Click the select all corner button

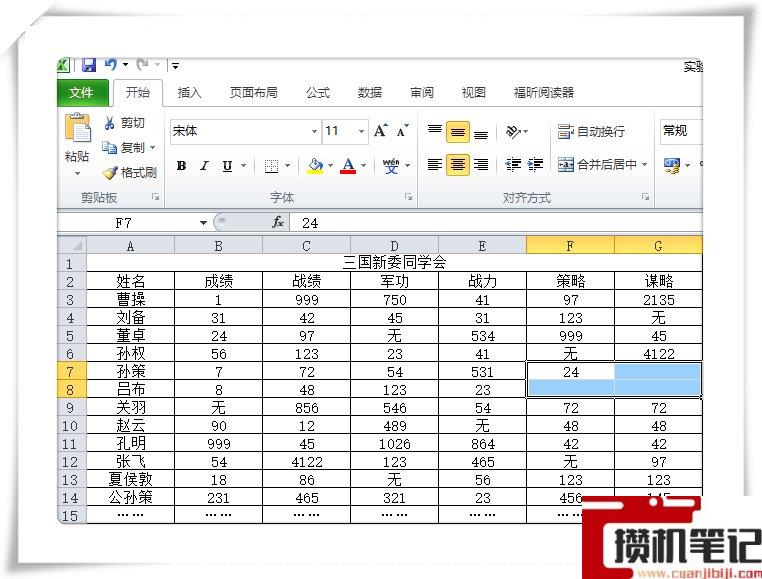tap(72, 245)
